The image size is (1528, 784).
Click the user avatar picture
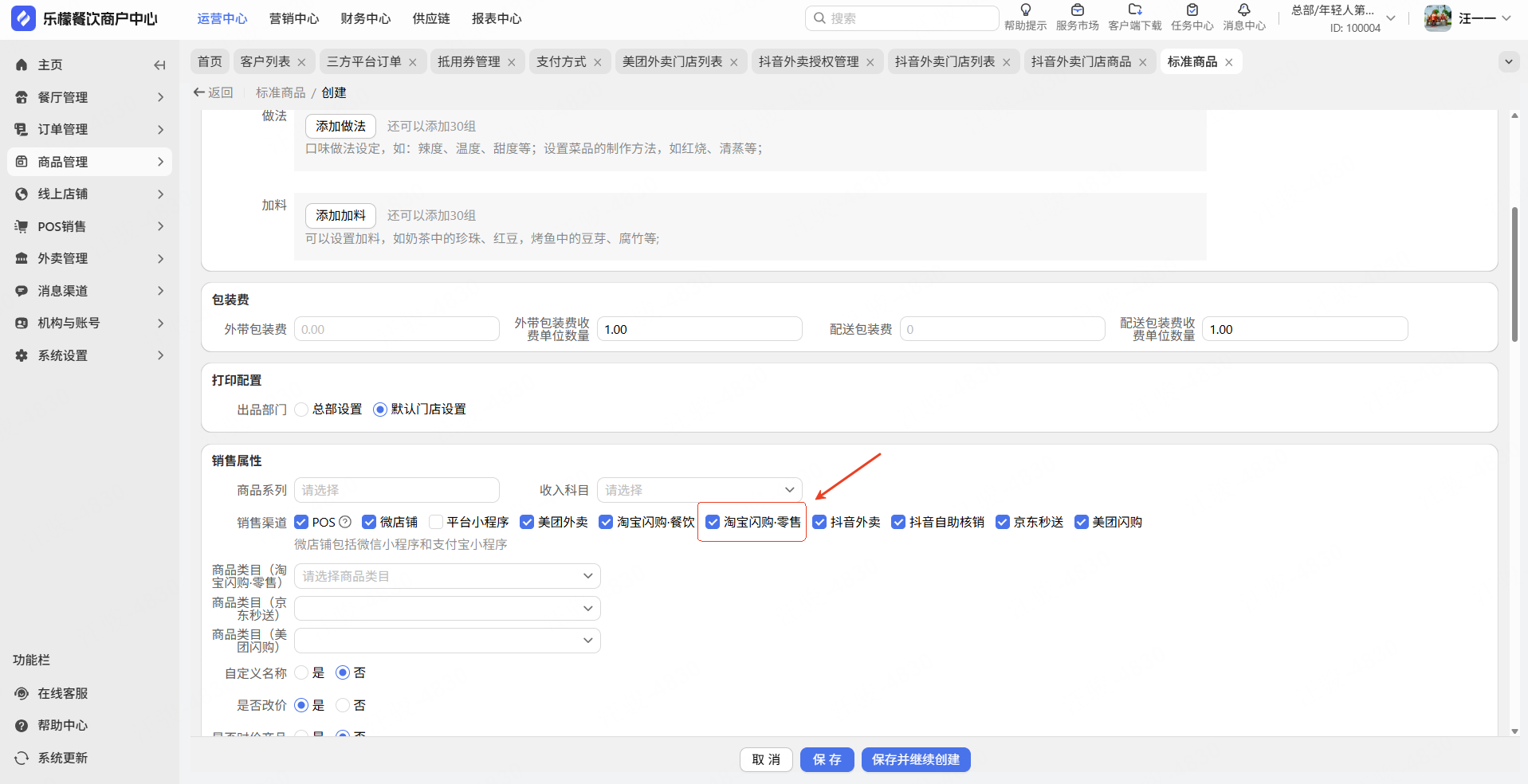1438,18
